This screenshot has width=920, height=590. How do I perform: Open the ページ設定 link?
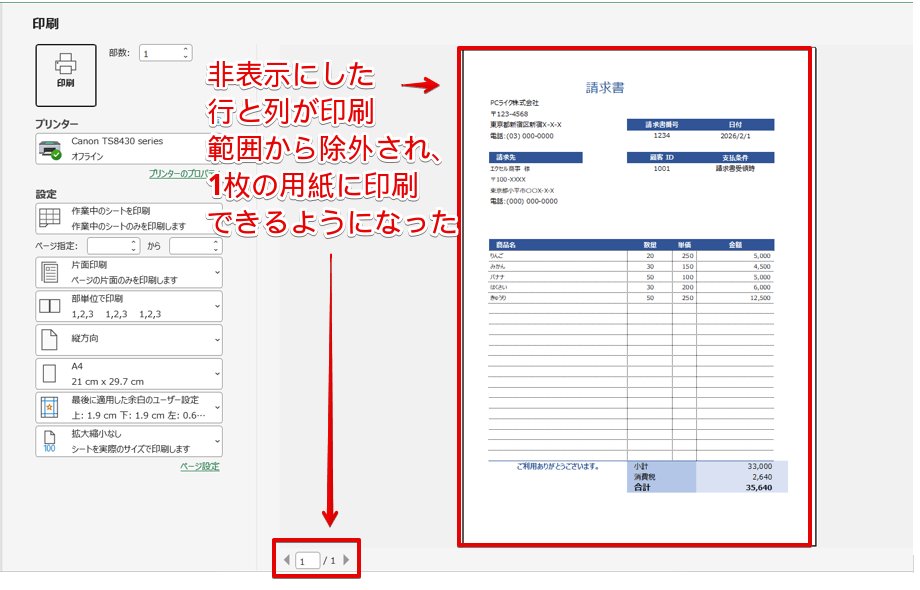coord(199,466)
